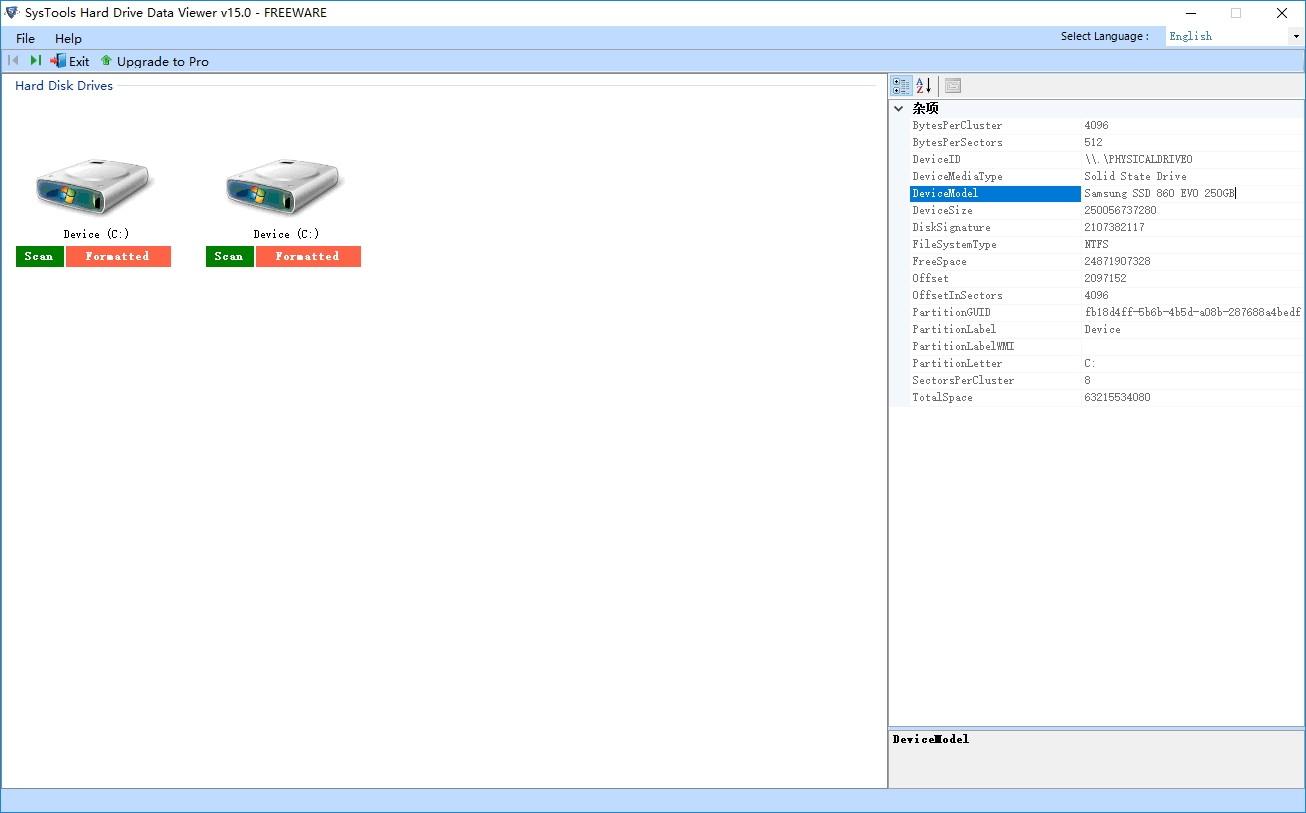Click the fb18d4ff partition GUID value
This screenshot has height=813, width=1306.
coord(1192,313)
